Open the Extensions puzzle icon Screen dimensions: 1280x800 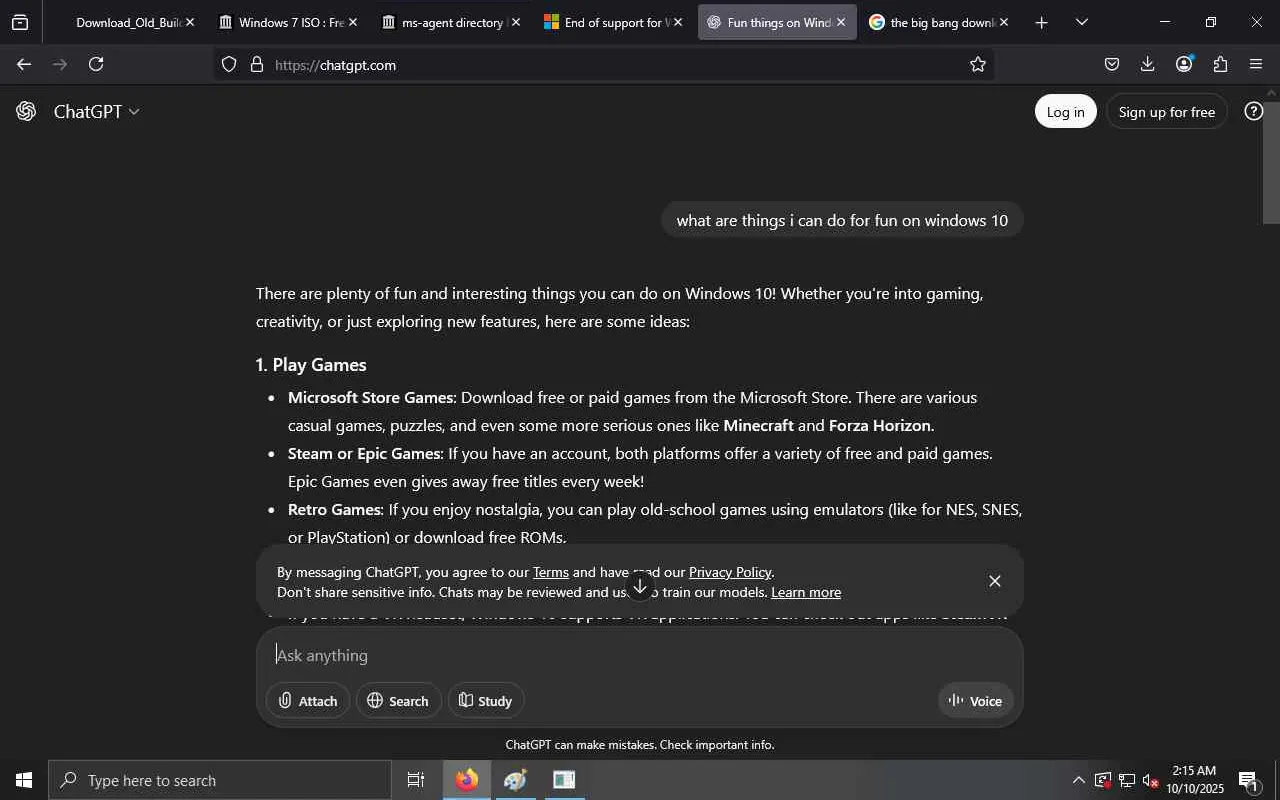pos(1220,64)
